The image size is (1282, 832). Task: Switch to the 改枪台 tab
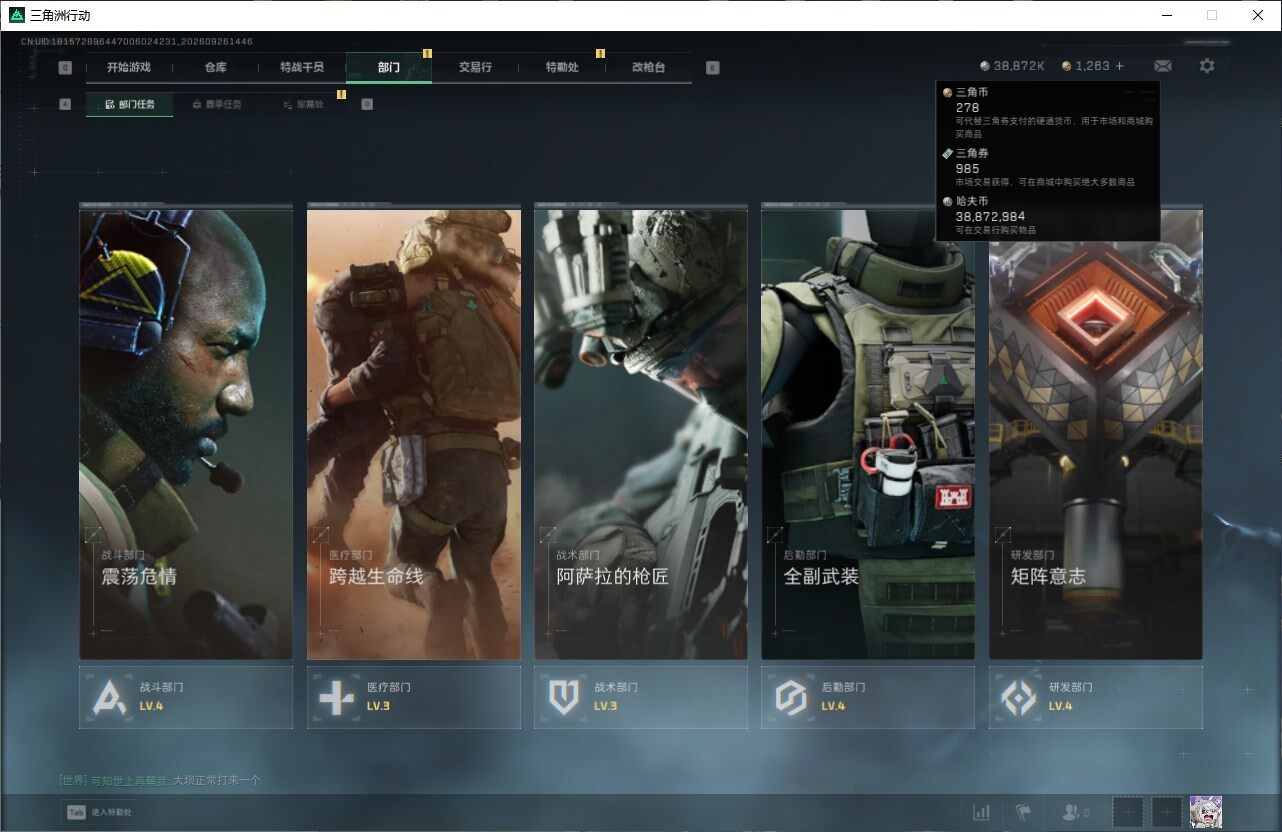click(x=648, y=68)
